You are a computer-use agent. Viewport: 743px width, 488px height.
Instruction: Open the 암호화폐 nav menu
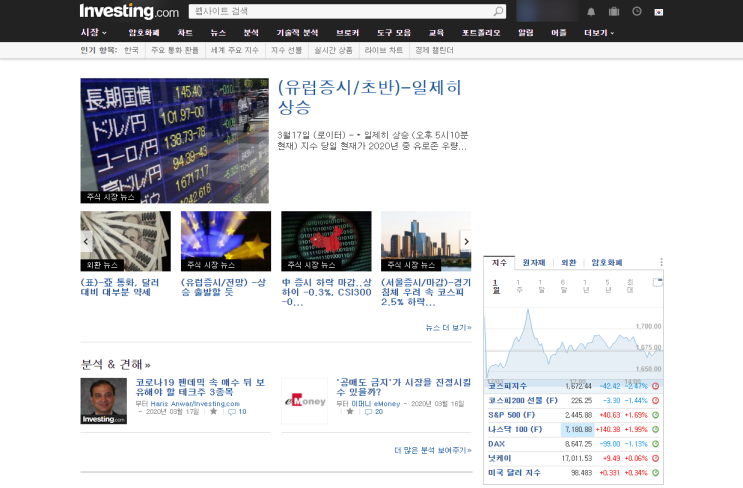144,33
